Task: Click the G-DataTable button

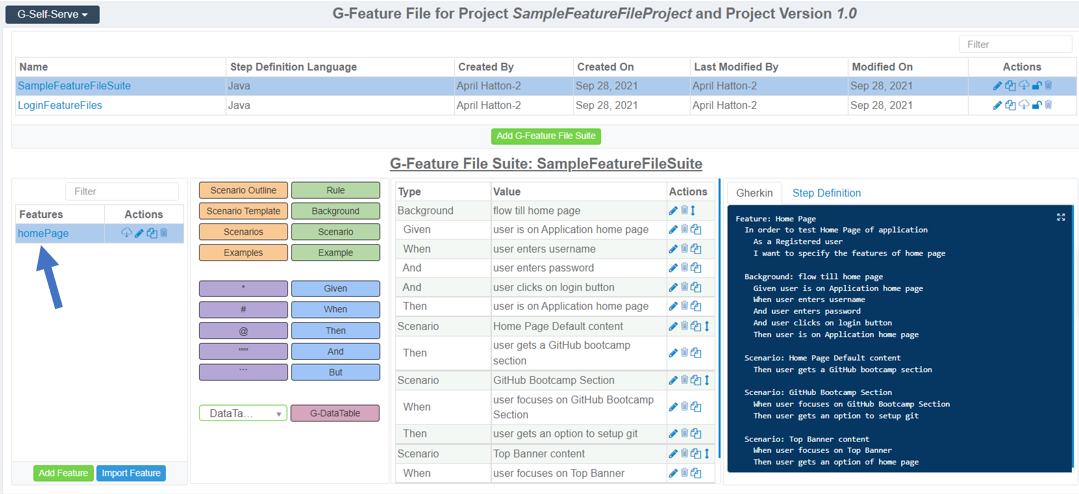Action: [336, 414]
